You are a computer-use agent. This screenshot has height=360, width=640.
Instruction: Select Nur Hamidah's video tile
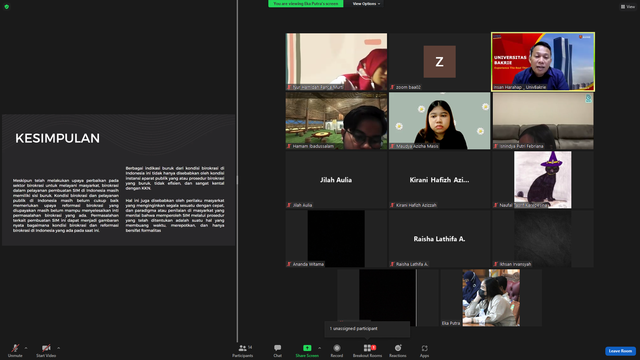coord(336,62)
